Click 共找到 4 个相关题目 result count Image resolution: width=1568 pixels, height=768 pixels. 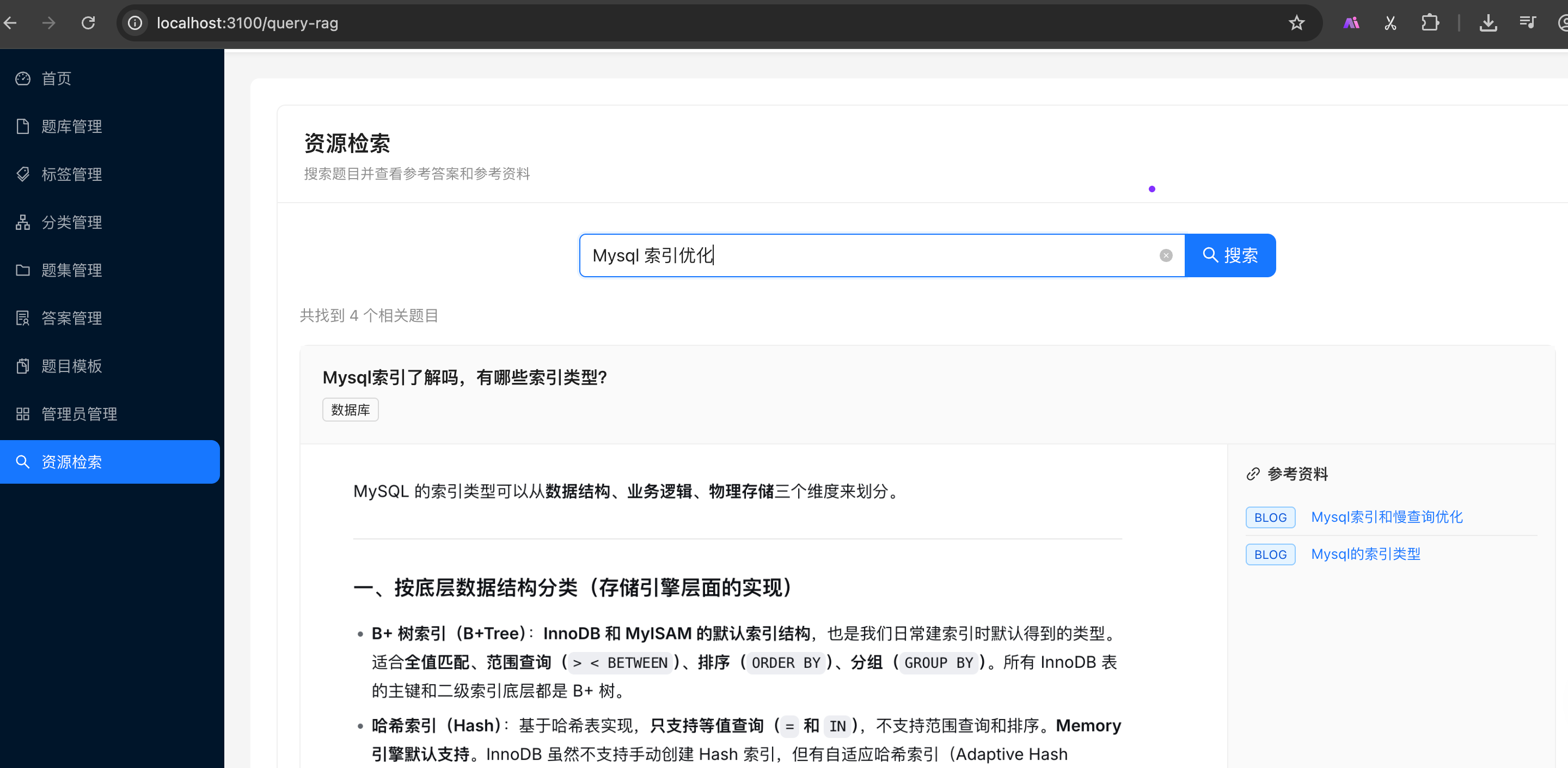point(369,315)
